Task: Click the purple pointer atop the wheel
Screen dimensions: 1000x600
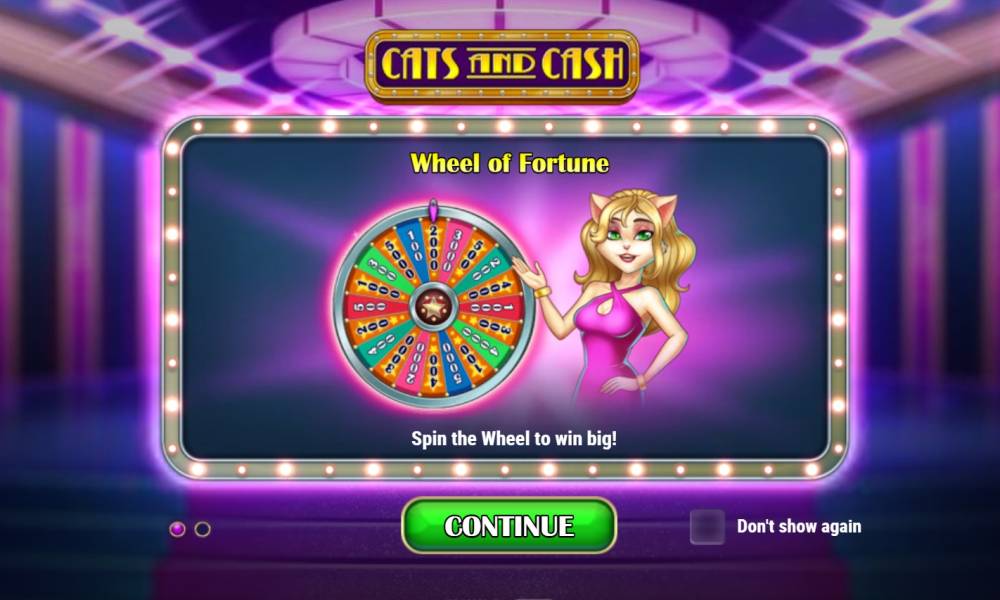Action: click(433, 209)
